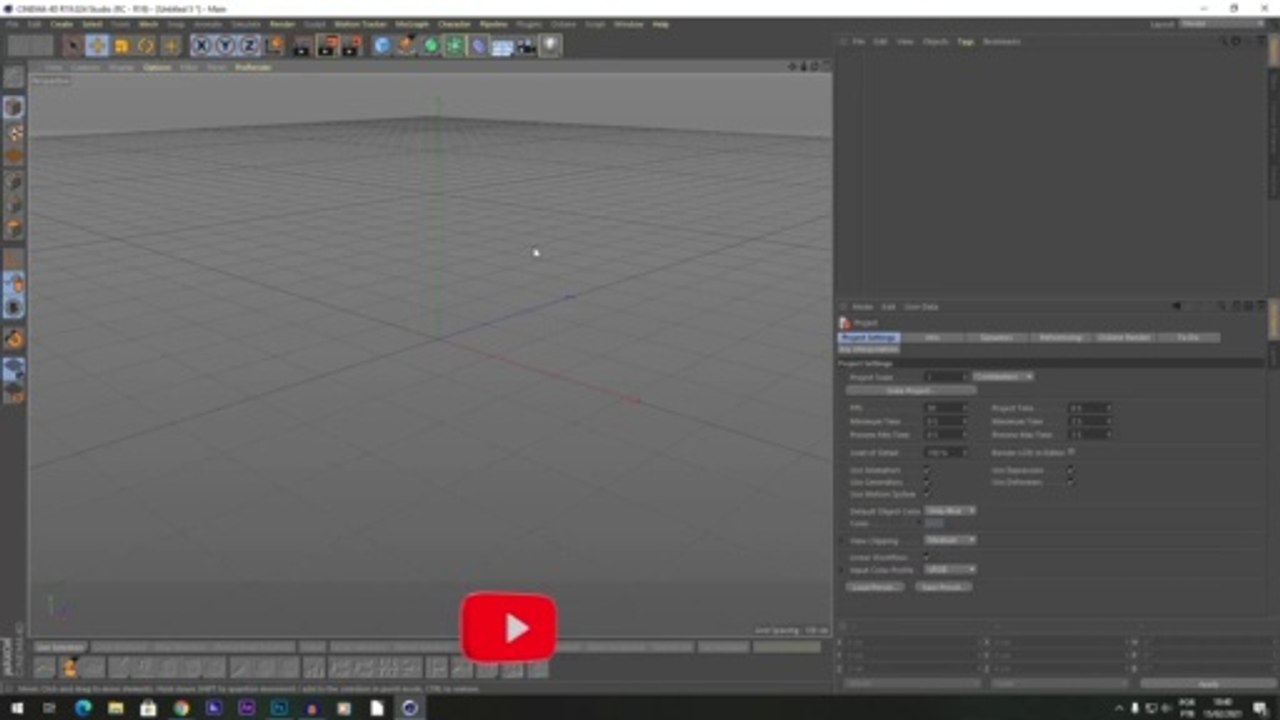Image resolution: width=1280 pixels, height=720 pixels.
Task: Select the Live Selection tool
Action: pyautogui.click(x=72, y=45)
